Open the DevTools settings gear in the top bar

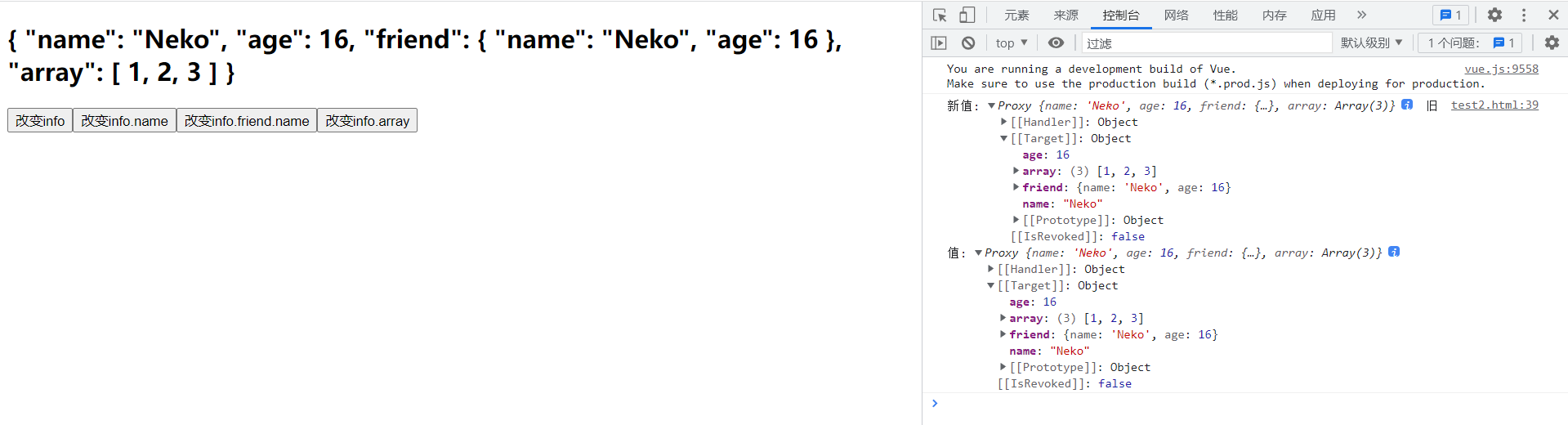[x=1494, y=15]
